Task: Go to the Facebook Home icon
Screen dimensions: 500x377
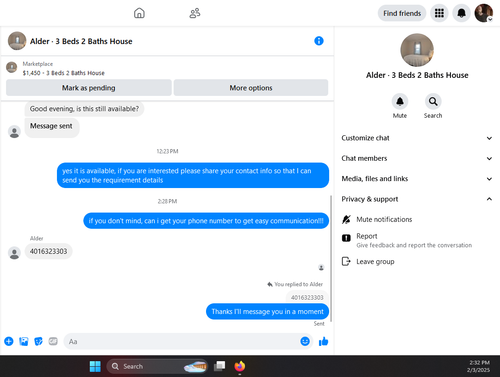Action: click(139, 13)
